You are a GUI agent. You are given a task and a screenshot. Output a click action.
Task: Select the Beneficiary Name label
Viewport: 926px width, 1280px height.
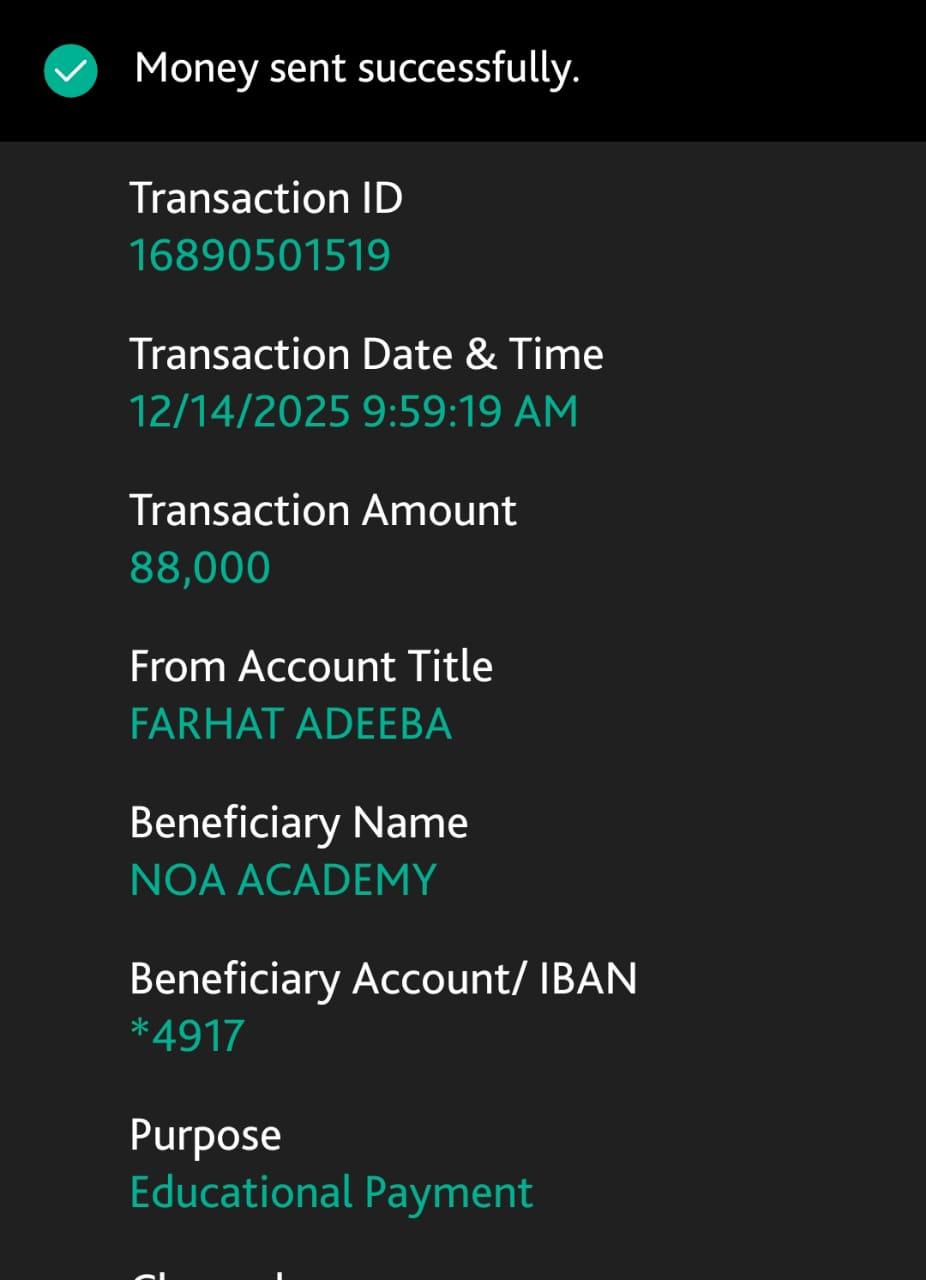pyautogui.click(x=299, y=823)
